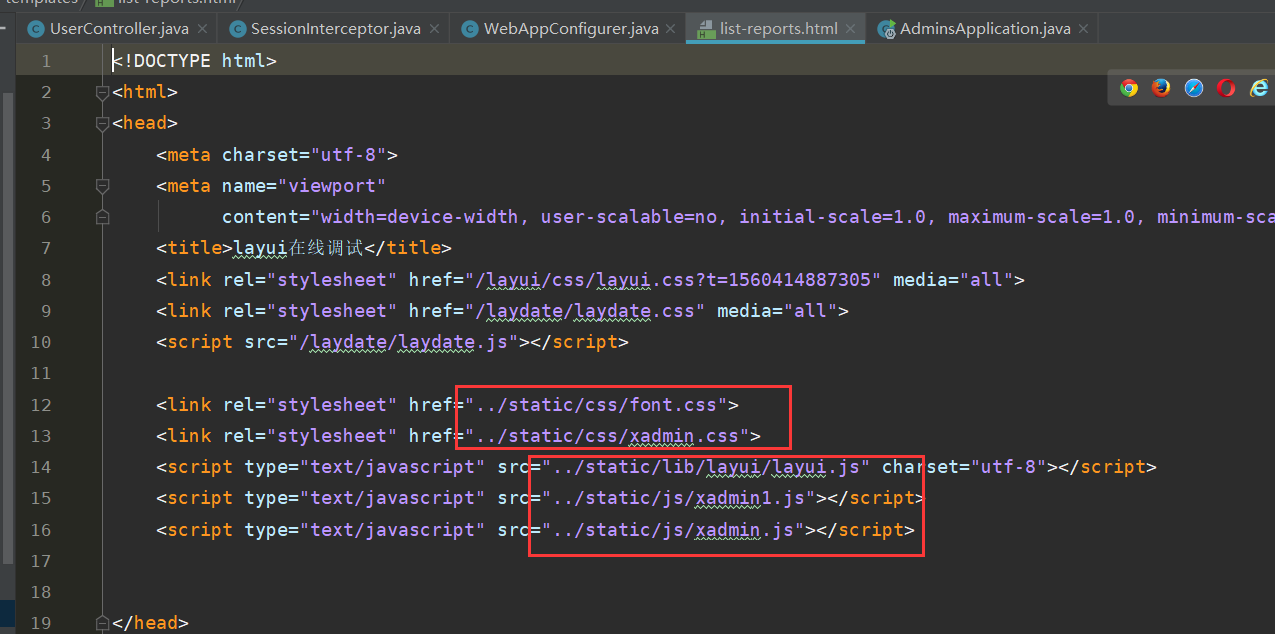
Task: Click rel="stylesheet" on line 12
Action: 310,405
